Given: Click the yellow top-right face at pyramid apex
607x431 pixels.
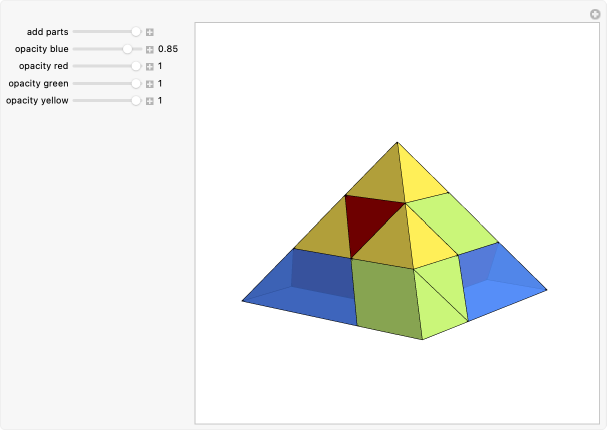Looking at the screenshot, I should pyautogui.click(x=421, y=180).
